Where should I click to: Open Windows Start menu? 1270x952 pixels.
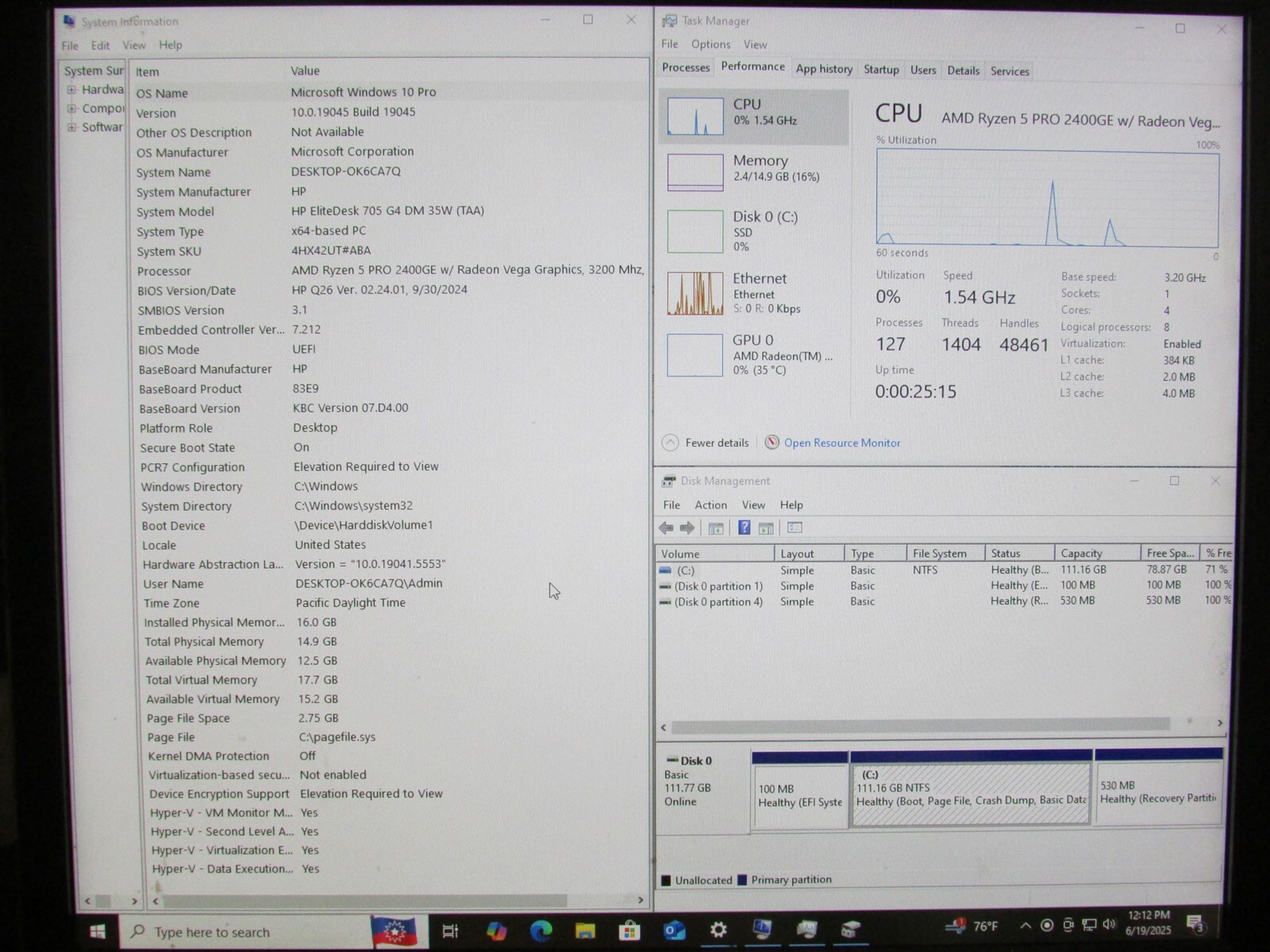[98, 931]
